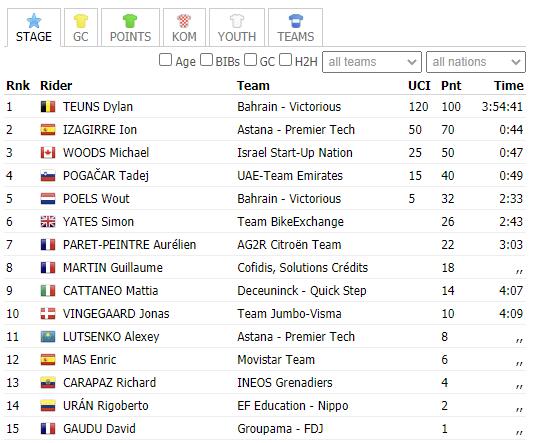Image resolution: width=540 pixels, height=443 pixels.
Task: Tick the BIBs checkbox
Action: click(x=206, y=60)
